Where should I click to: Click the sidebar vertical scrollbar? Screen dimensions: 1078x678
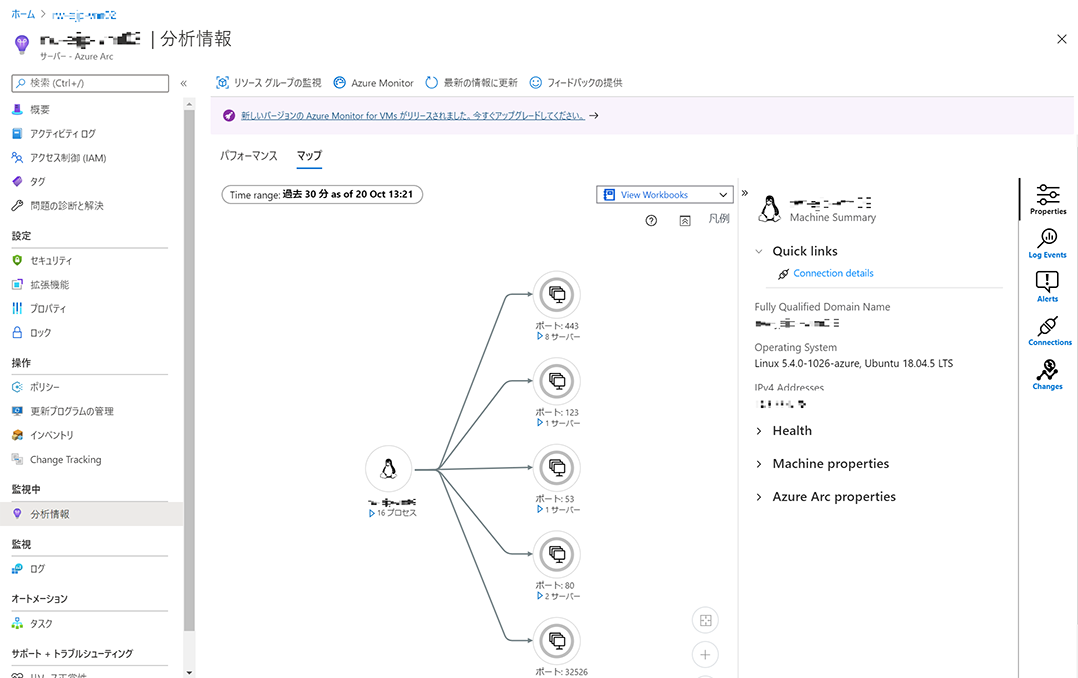pyautogui.click(x=189, y=371)
